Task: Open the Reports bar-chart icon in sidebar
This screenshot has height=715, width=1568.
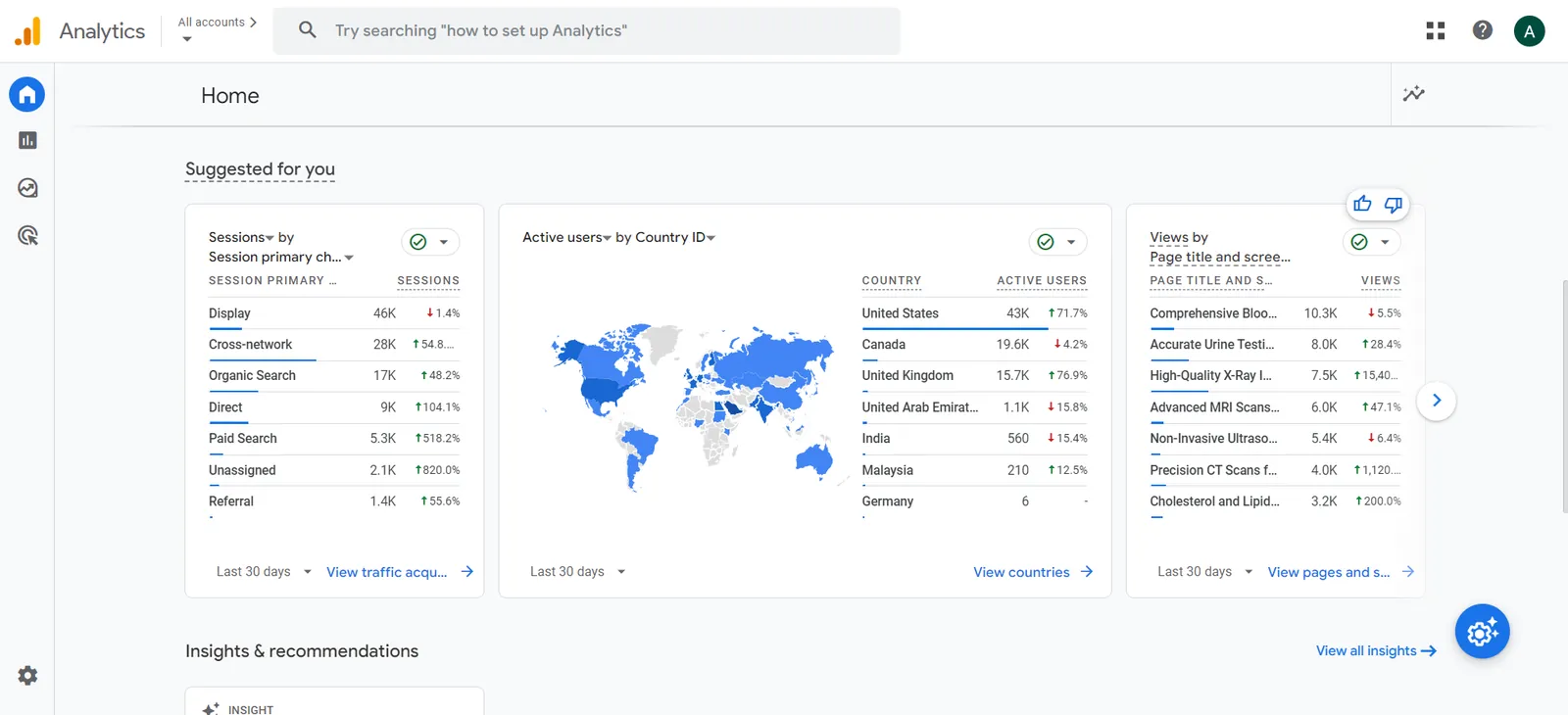Action: [x=27, y=140]
